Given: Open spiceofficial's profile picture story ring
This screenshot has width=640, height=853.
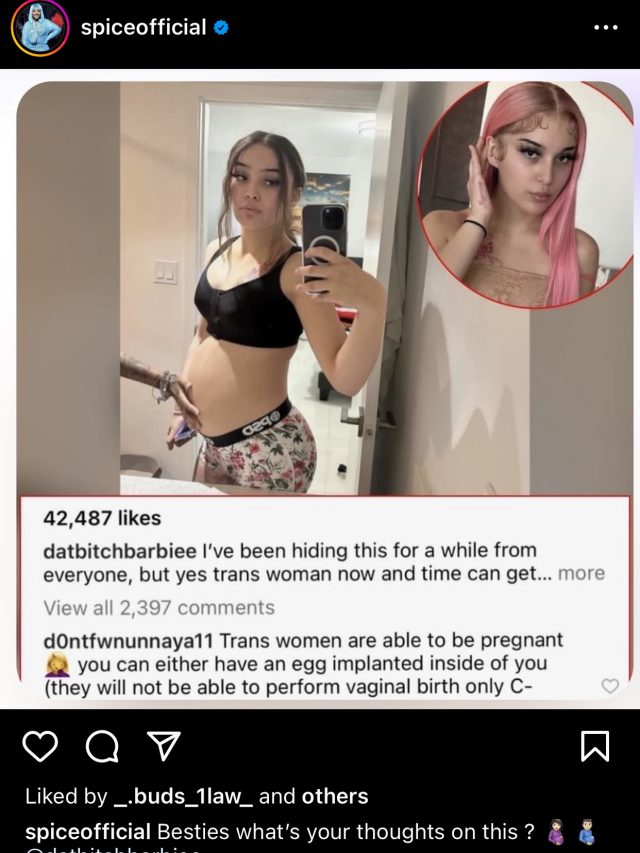Looking at the screenshot, I should click(x=40, y=28).
